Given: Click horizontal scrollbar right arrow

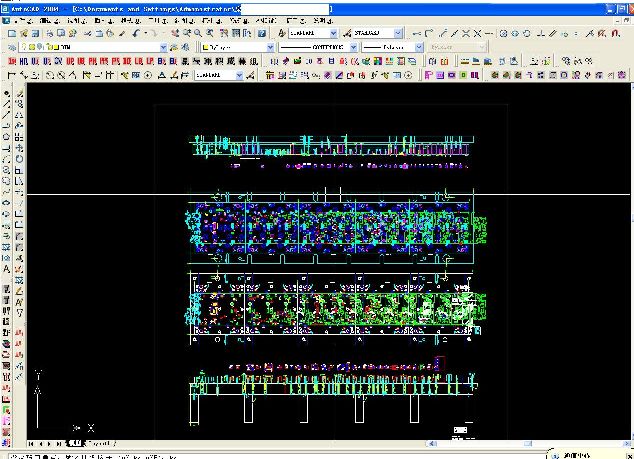Looking at the screenshot, I should tap(626, 443).
